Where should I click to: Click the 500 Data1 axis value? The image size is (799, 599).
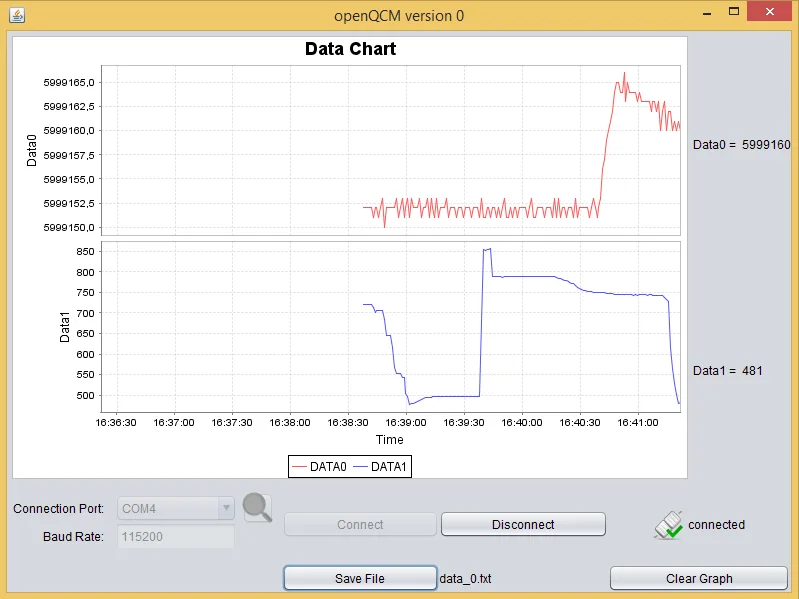(86, 396)
